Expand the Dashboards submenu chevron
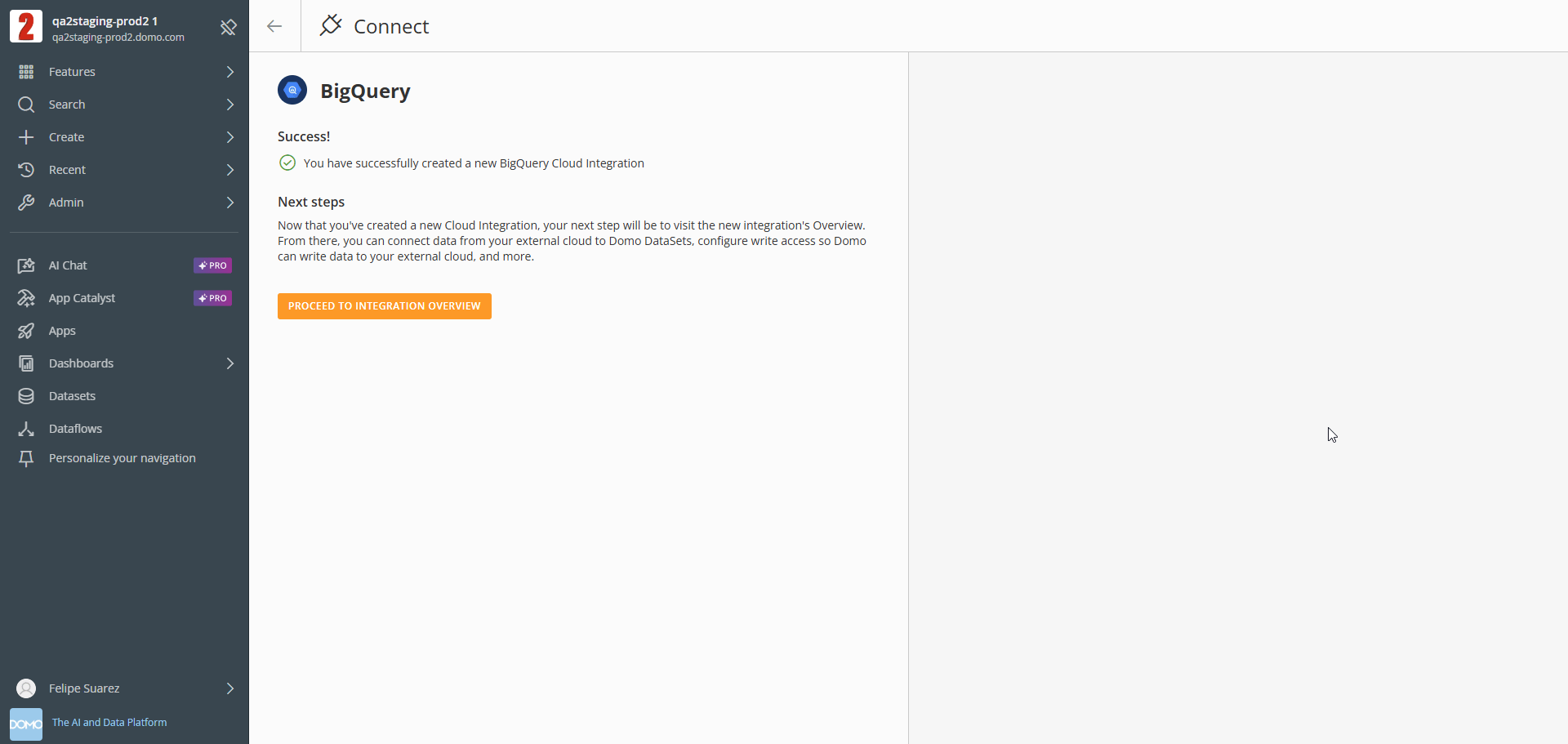Image resolution: width=1568 pixels, height=744 pixels. tap(230, 363)
